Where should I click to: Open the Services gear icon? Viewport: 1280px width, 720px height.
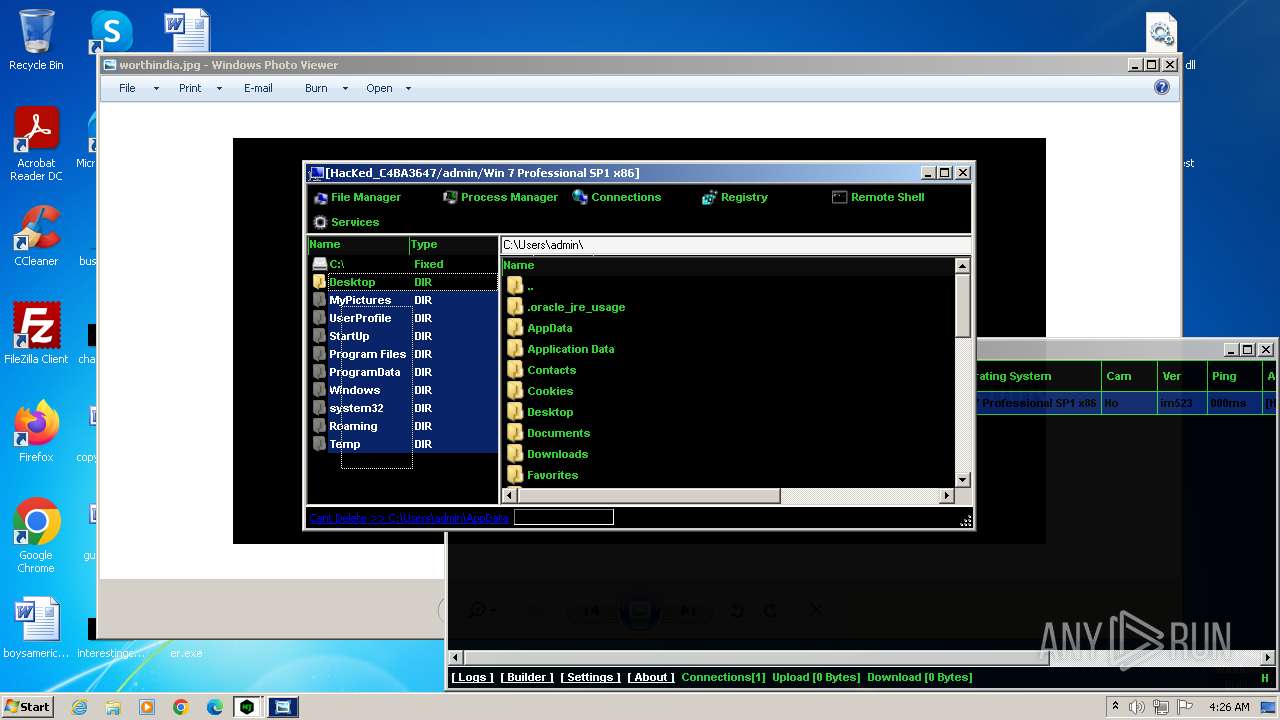click(x=320, y=222)
